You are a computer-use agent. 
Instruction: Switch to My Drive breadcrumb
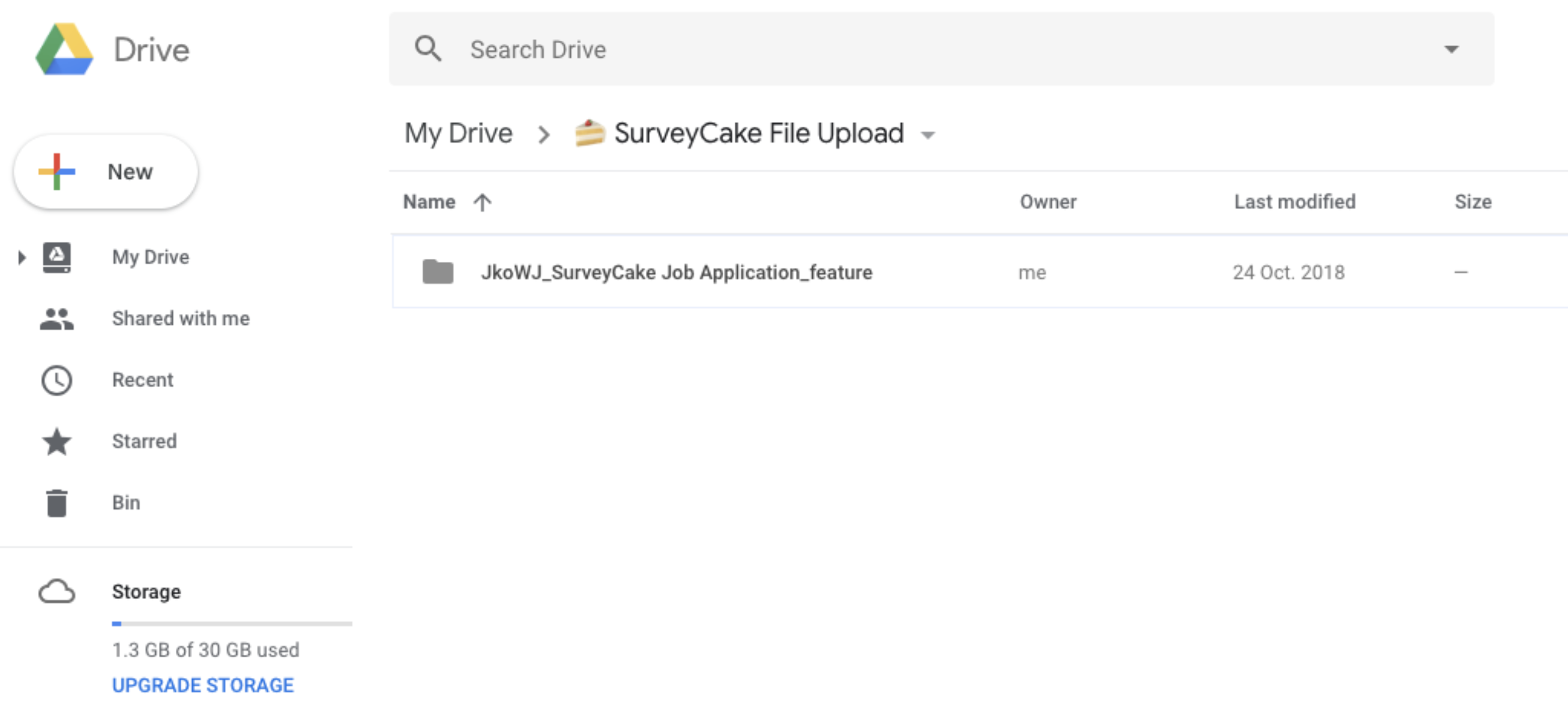[x=458, y=133]
